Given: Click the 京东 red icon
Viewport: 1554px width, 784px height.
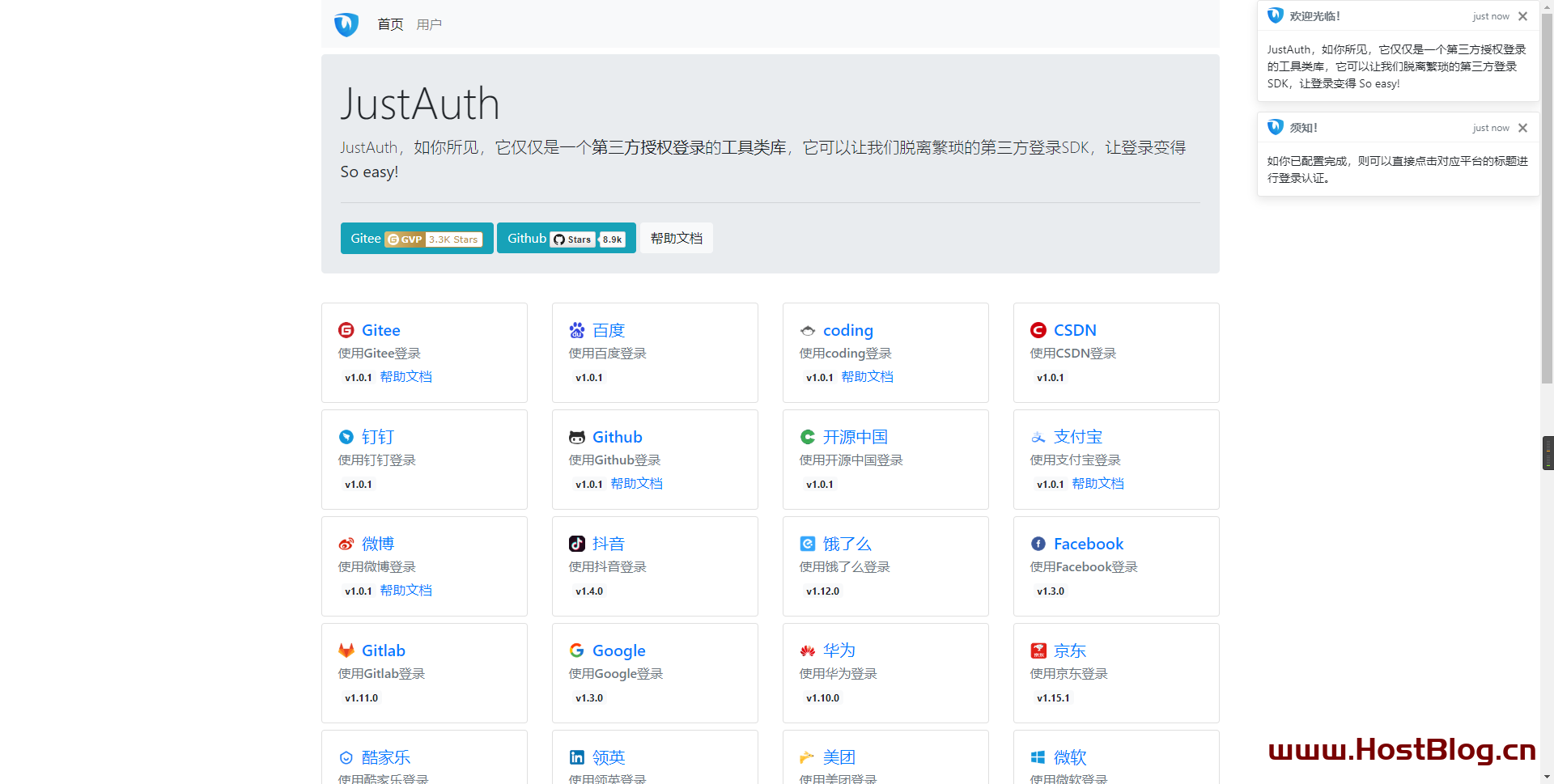Looking at the screenshot, I should click(x=1038, y=651).
